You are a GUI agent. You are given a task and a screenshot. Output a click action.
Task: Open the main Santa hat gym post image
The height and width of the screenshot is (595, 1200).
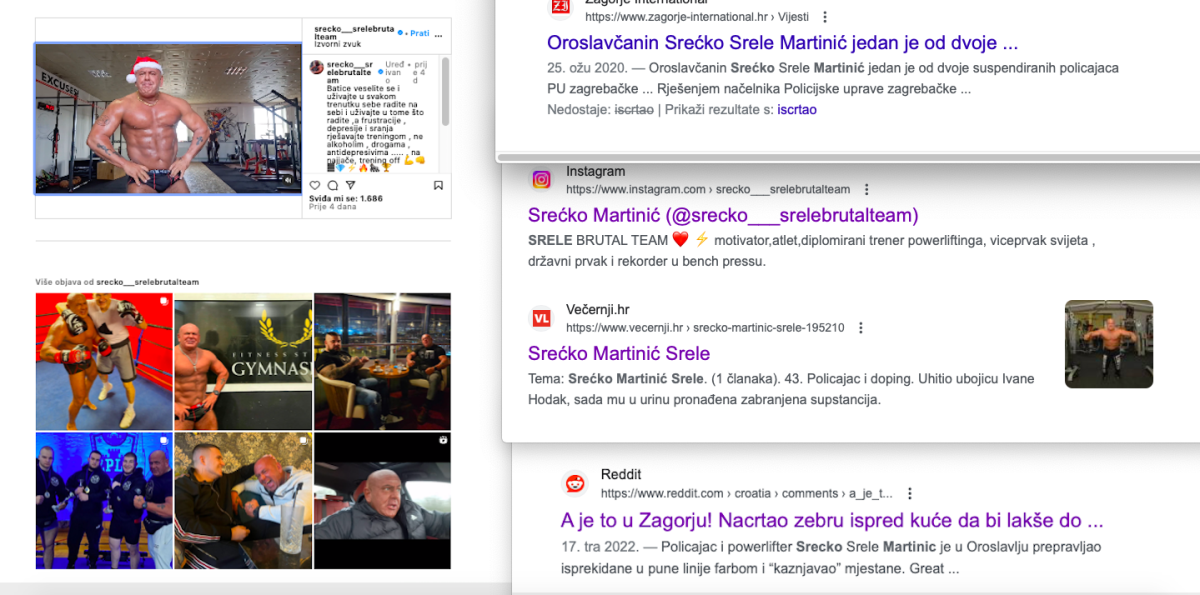(168, 118)
